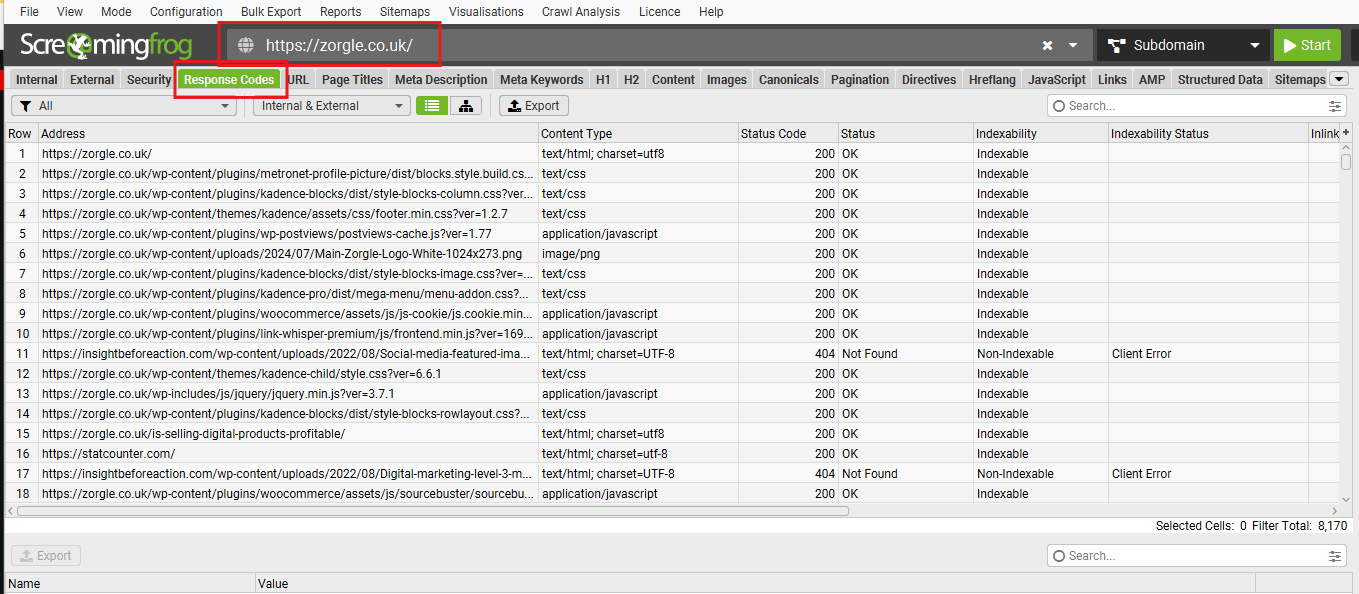
Task: Select the Main-Zorgle-Logo-White png row
Action: click(x=673, y=254)
